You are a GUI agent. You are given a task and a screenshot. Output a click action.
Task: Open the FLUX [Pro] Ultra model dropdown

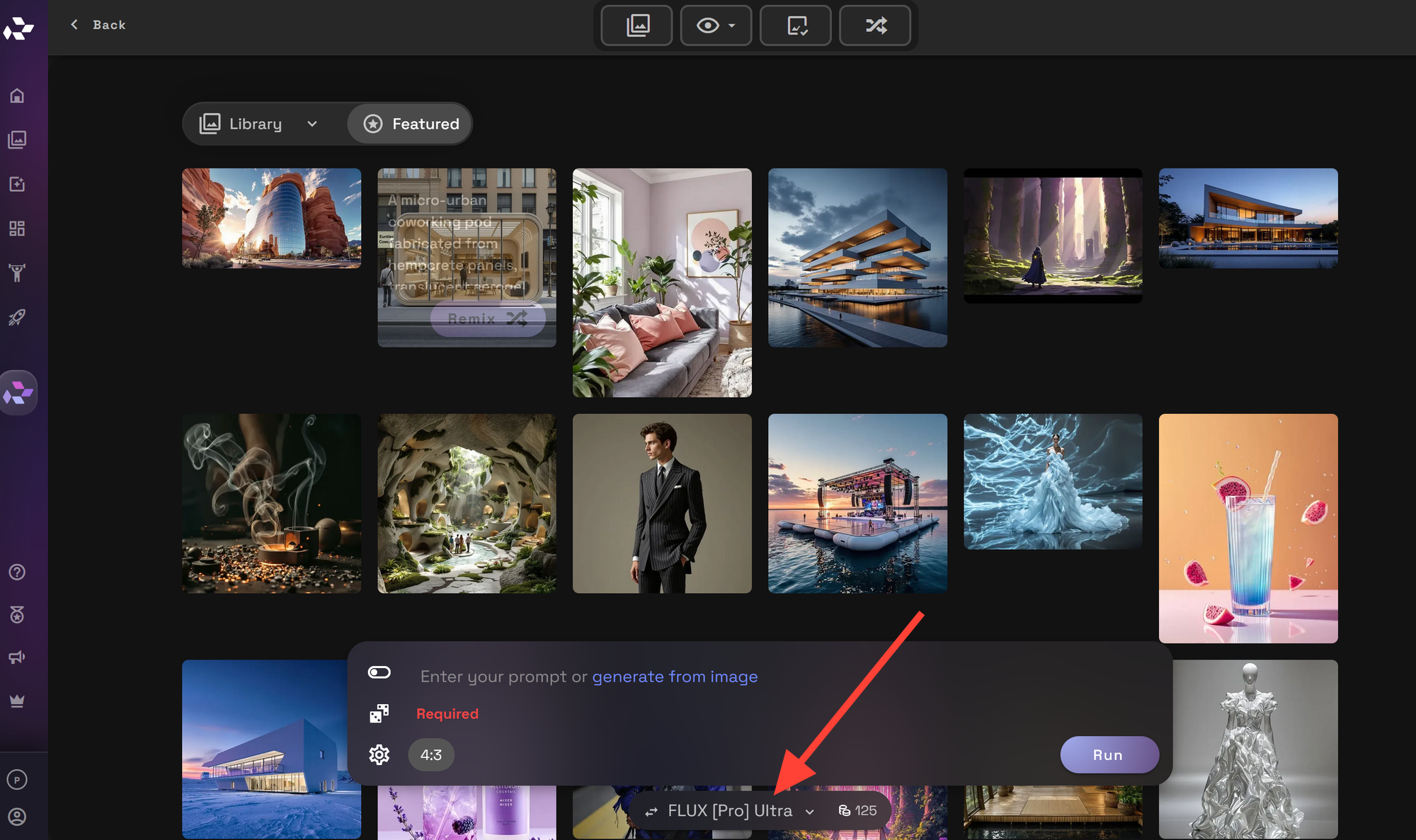(730, 811)
